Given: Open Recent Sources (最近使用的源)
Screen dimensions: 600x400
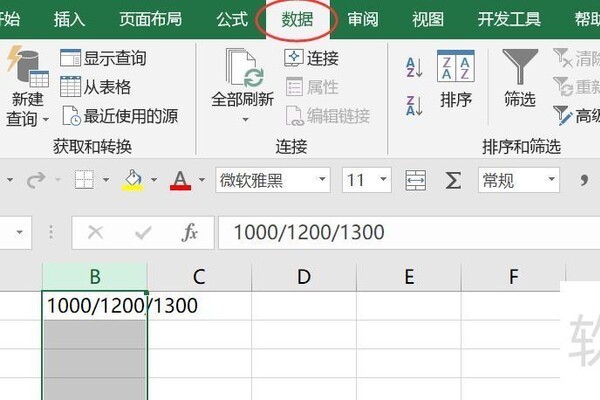Looking at the screenshot, I should click(120, 116).
